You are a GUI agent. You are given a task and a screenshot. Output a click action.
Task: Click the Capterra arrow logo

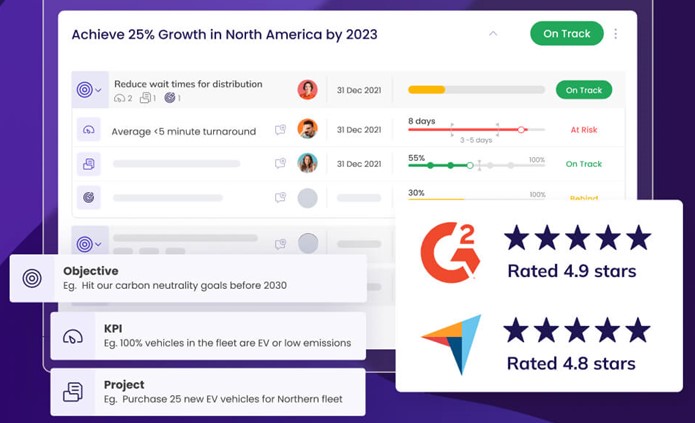click(451, 345)
